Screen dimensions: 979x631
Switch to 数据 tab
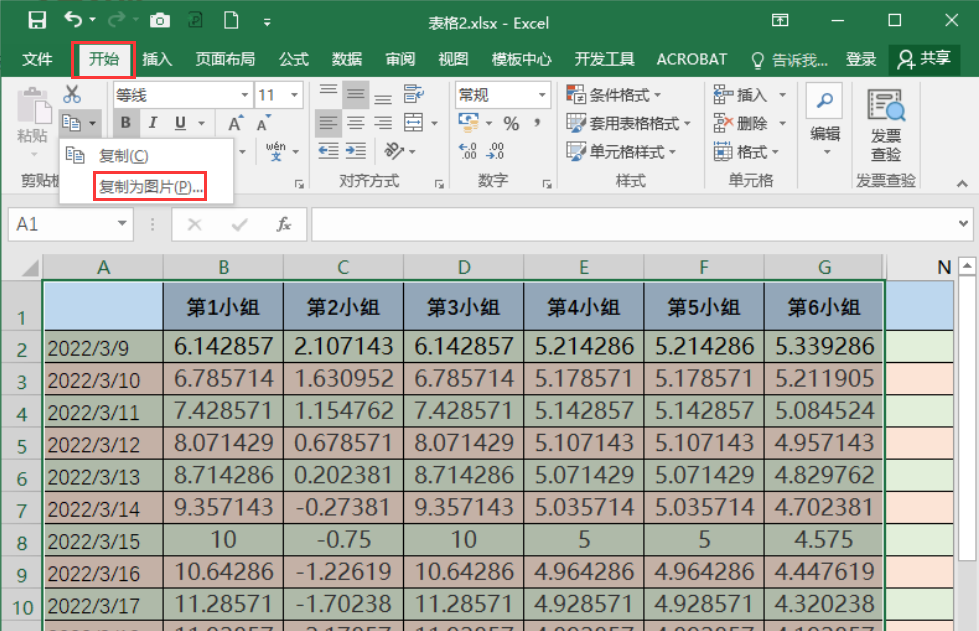point(347,59)
